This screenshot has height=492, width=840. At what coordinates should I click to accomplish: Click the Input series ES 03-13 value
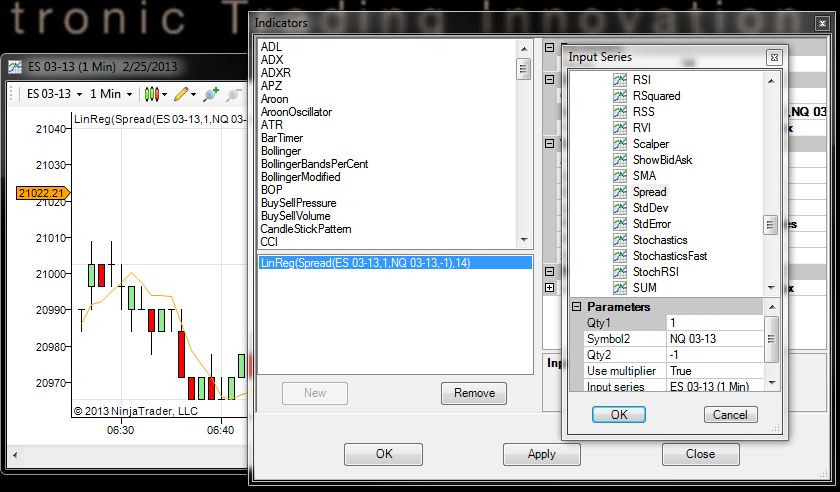point(715,386)
